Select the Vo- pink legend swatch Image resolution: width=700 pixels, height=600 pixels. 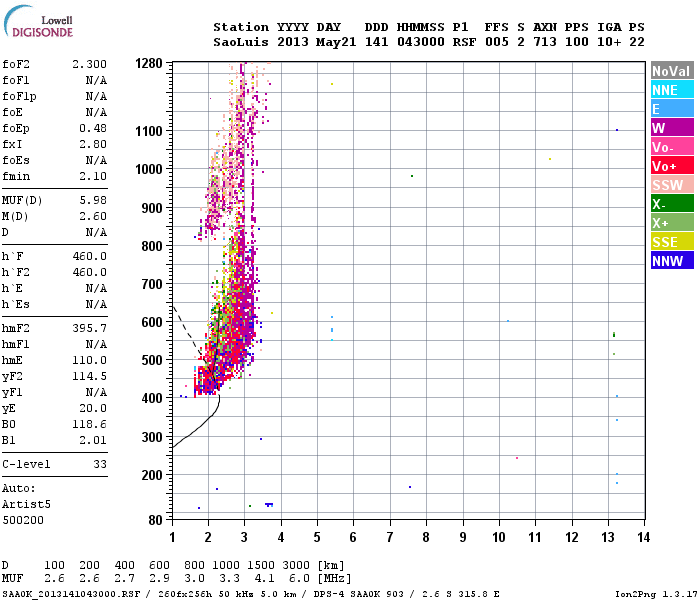click(672, 147)
